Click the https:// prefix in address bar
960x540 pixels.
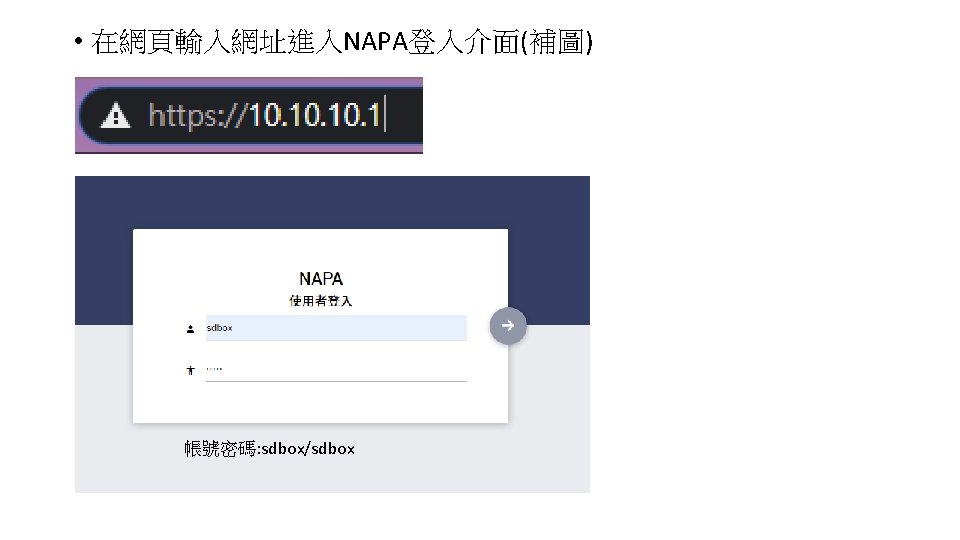(x=197, y=115)
